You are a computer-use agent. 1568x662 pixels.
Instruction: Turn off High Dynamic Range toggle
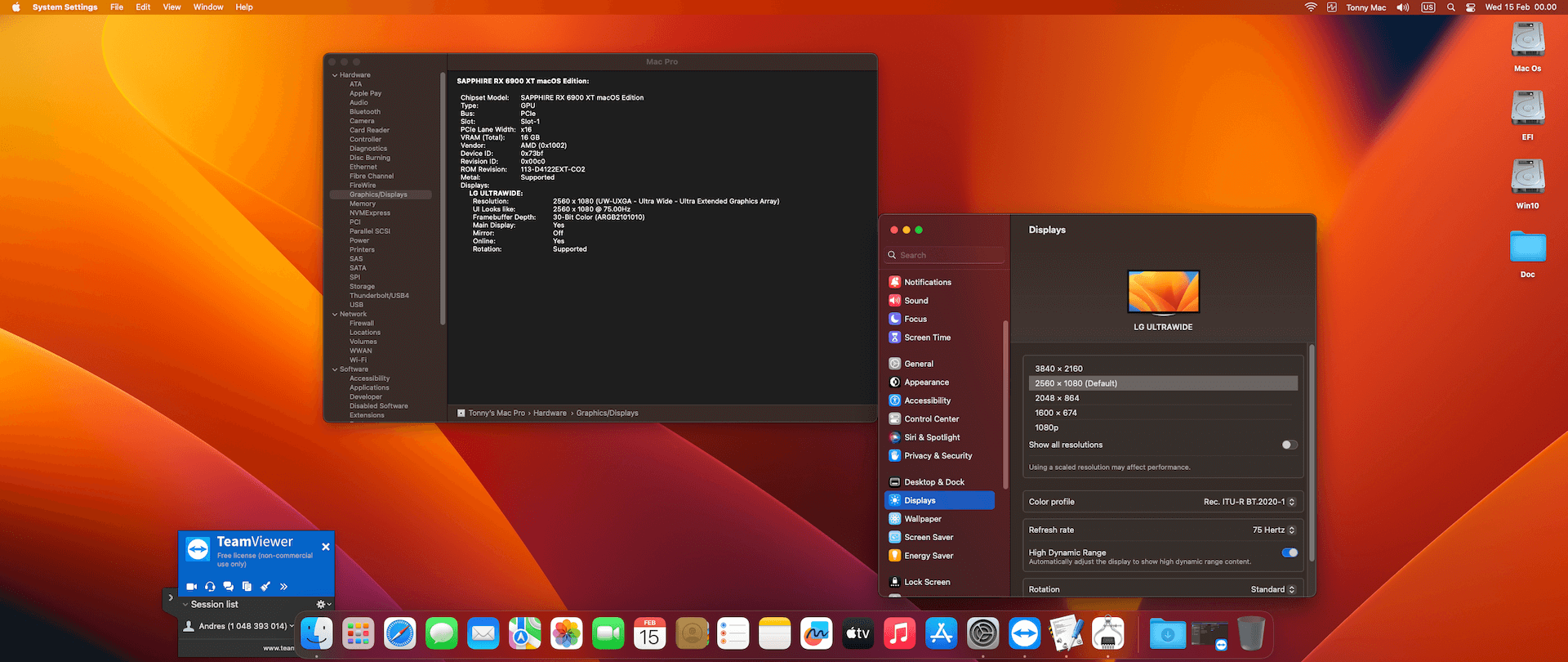tap(1289, 553)
